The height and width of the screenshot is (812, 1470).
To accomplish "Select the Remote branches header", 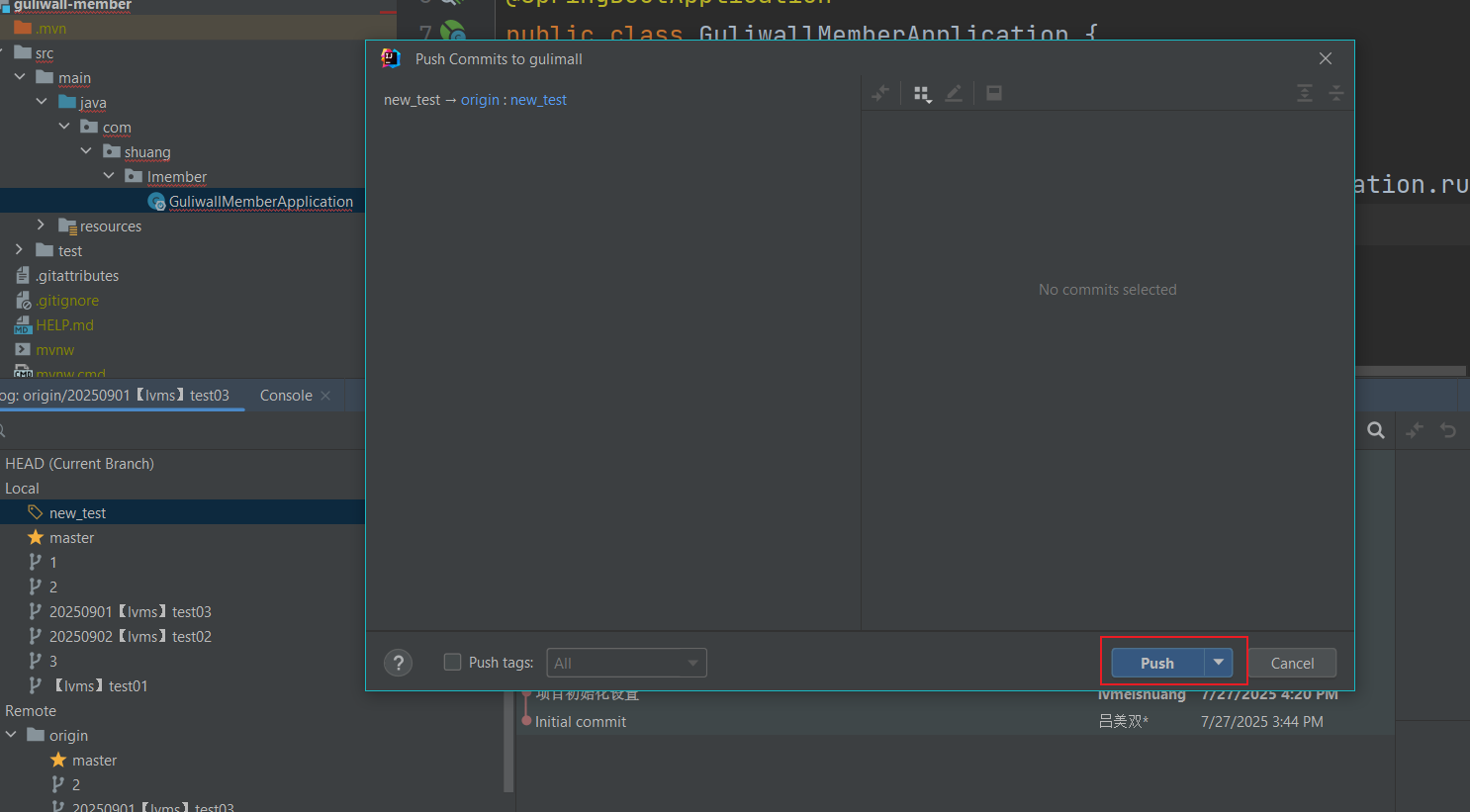I will [31, 711].
